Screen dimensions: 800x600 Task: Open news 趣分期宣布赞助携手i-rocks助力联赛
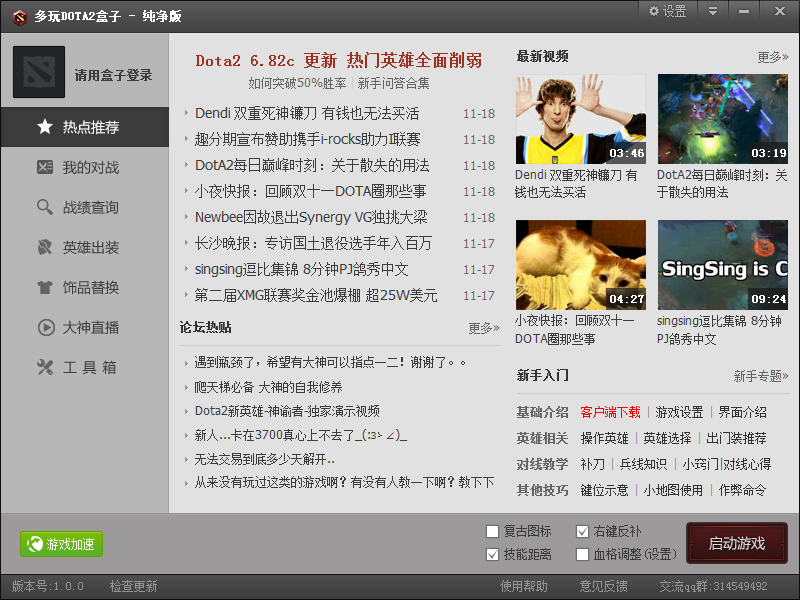[308, 139]
